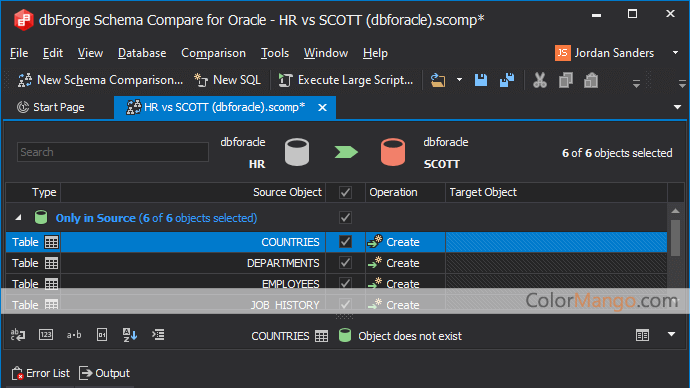Screen dimensions: 690x388
Task: Collapse the Only in Source group
Action: tap(18, 217)
